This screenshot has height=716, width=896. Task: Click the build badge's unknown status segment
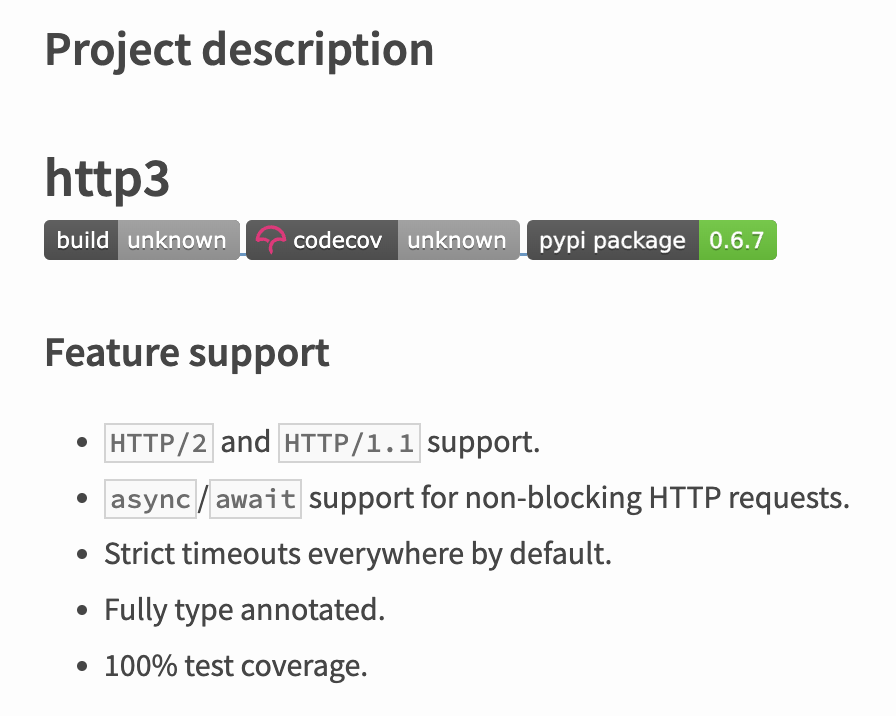(x=177, y=240)
